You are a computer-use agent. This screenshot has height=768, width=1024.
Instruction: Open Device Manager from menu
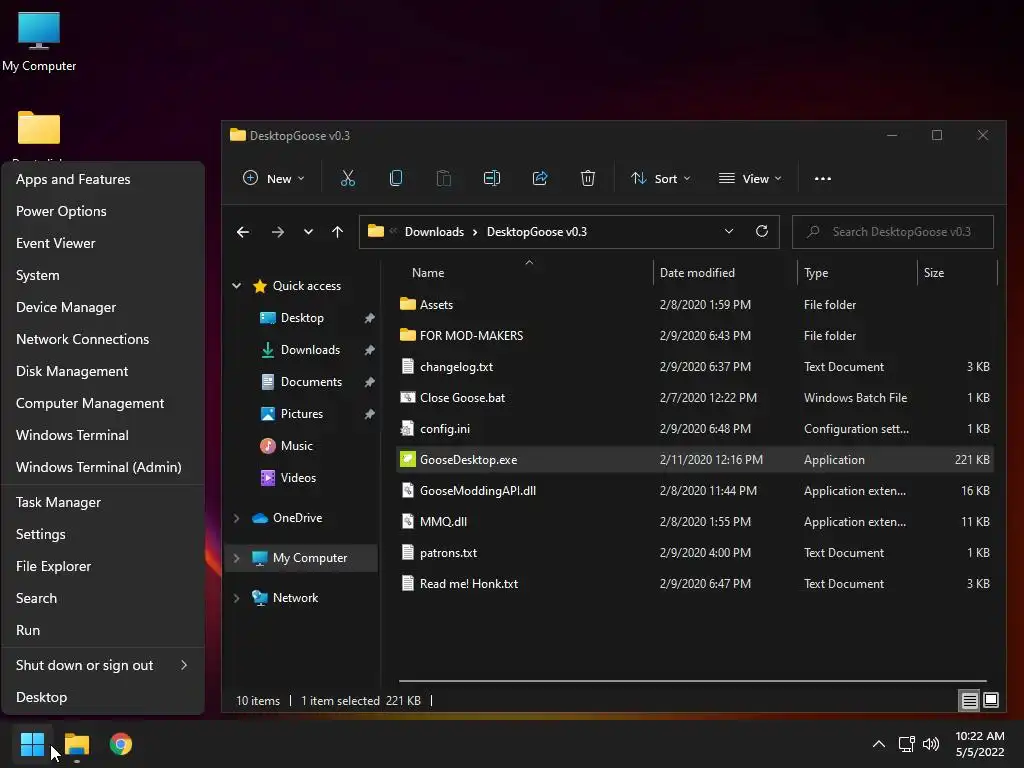[x=103, y=307]
